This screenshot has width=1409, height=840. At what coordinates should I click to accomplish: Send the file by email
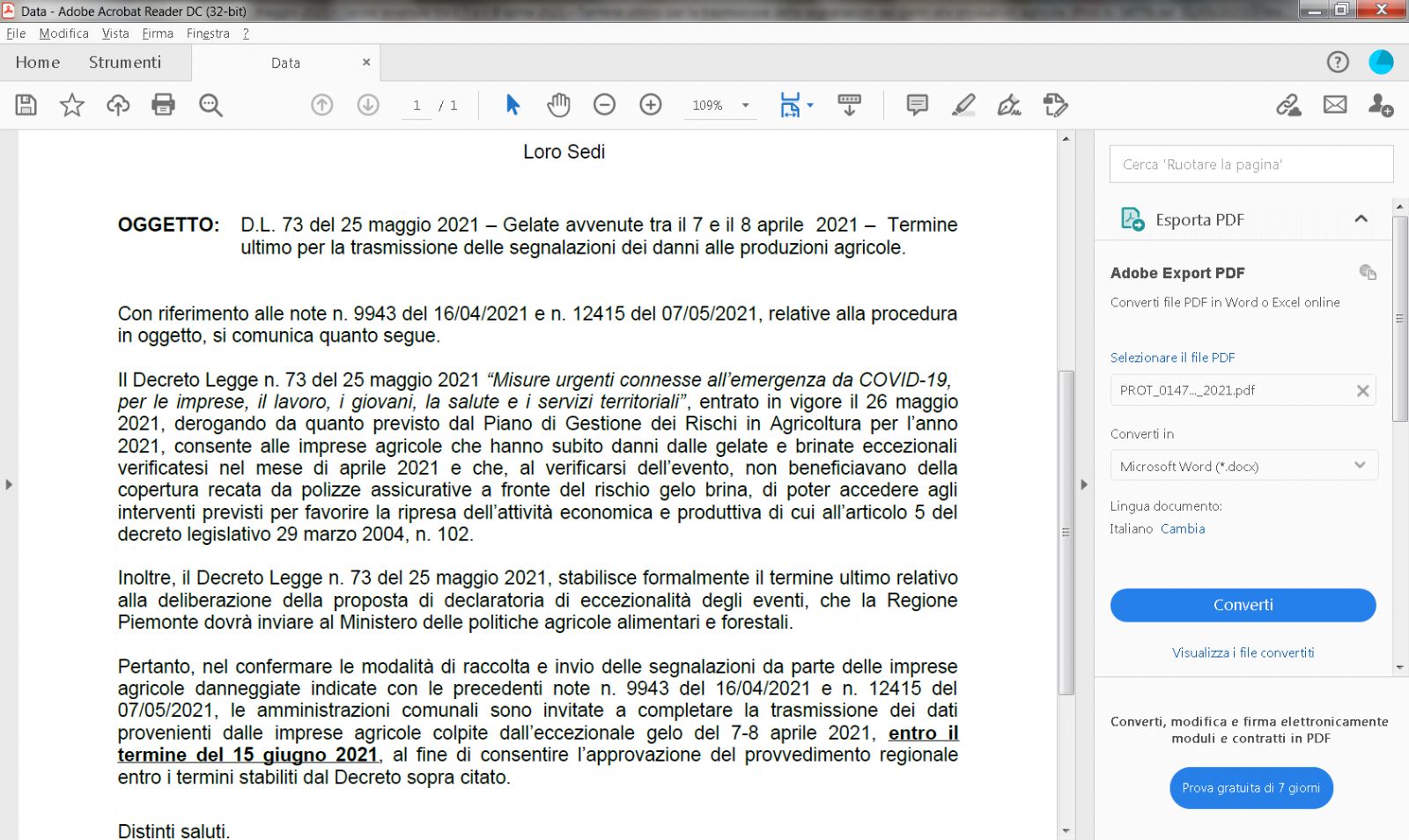[1335, 105]
